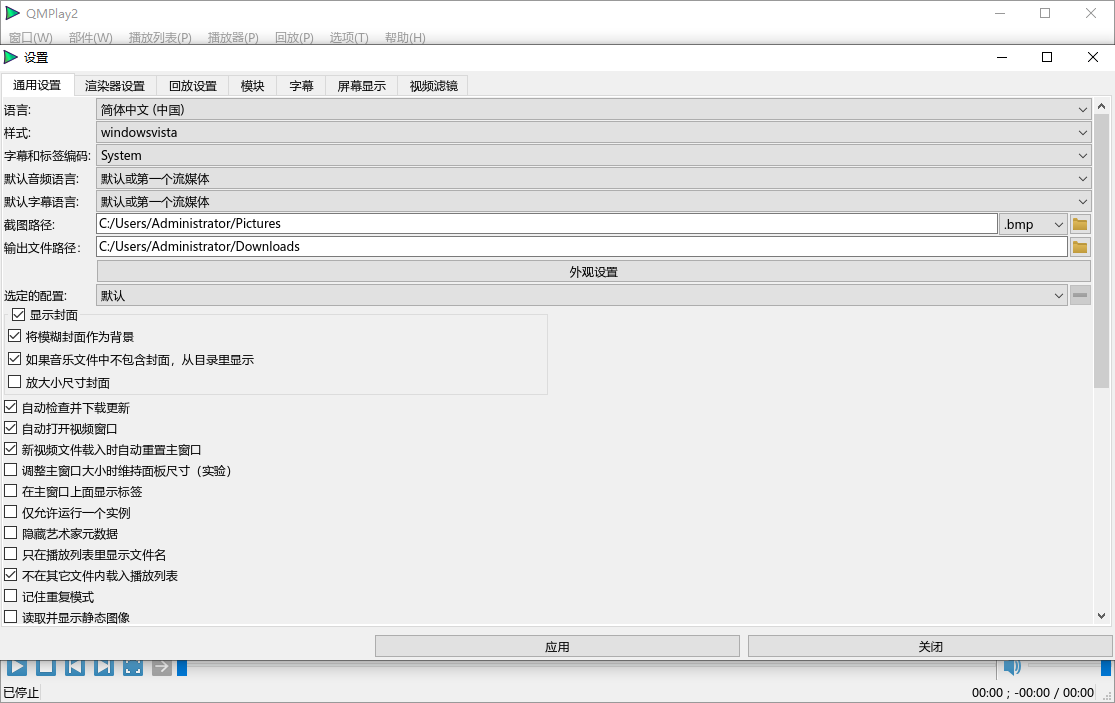1115x703 pixels.
Task: Browse folder for screenshot path (截图路径)
Action: 1080,224
